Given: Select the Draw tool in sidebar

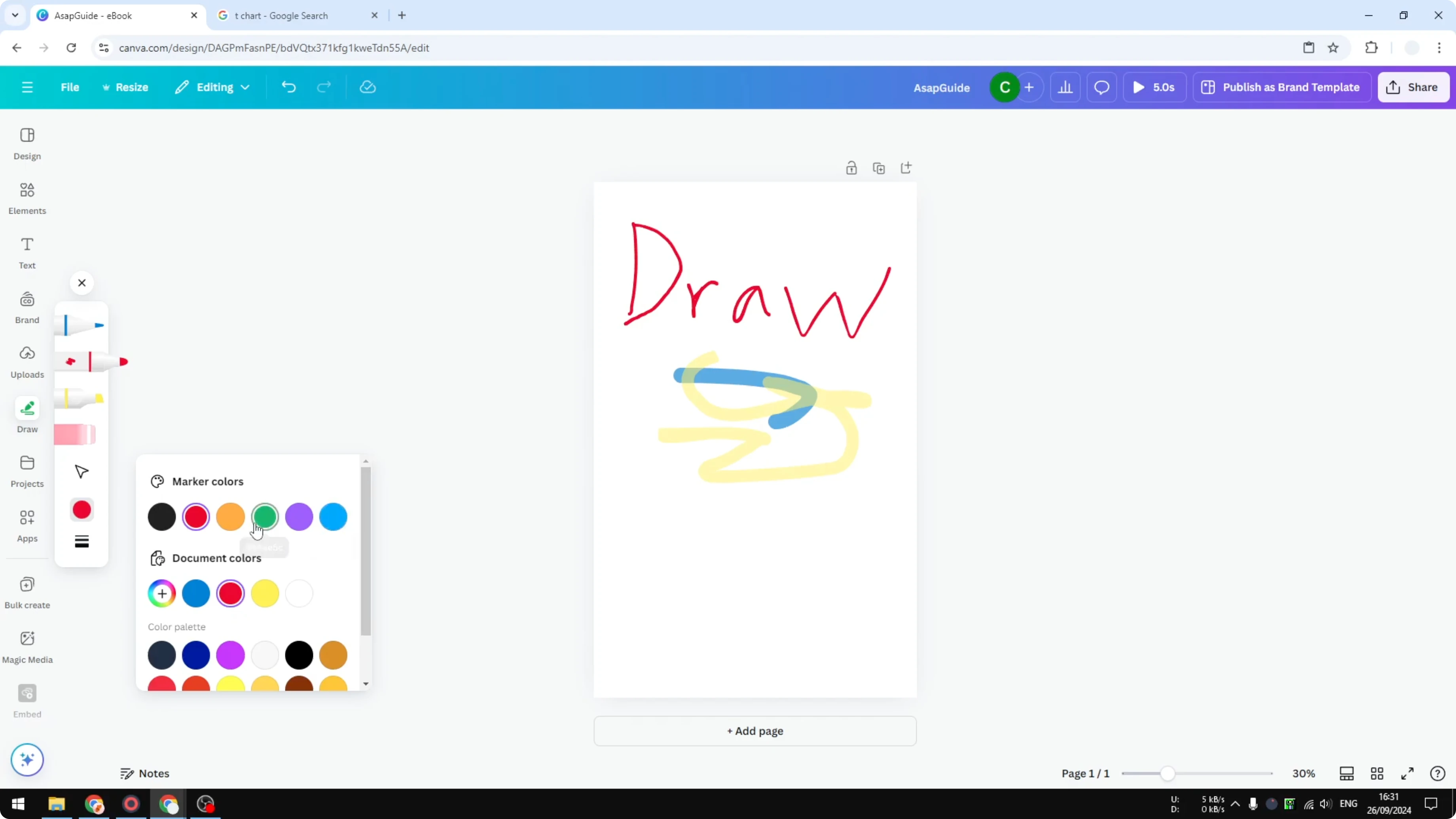Looking at the screenshot, I should tap(27, 415).
